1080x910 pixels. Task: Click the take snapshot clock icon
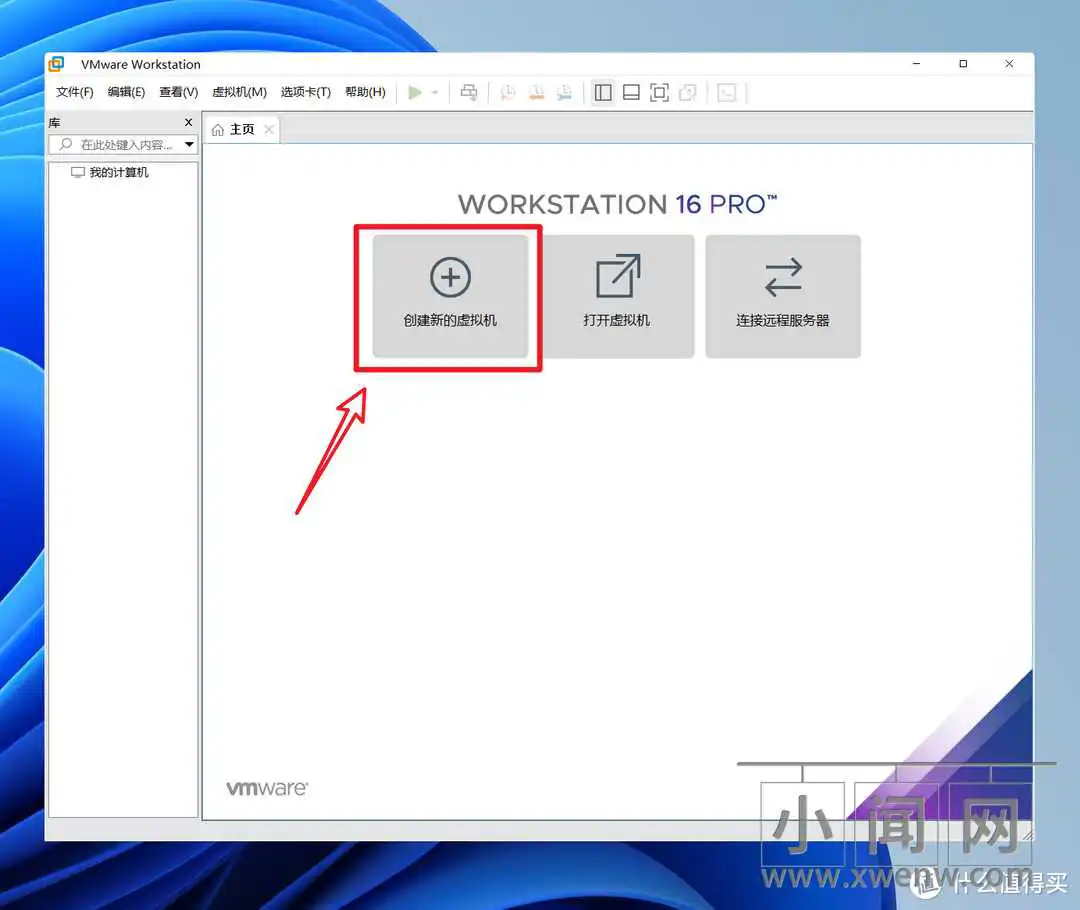click(508, 92)
